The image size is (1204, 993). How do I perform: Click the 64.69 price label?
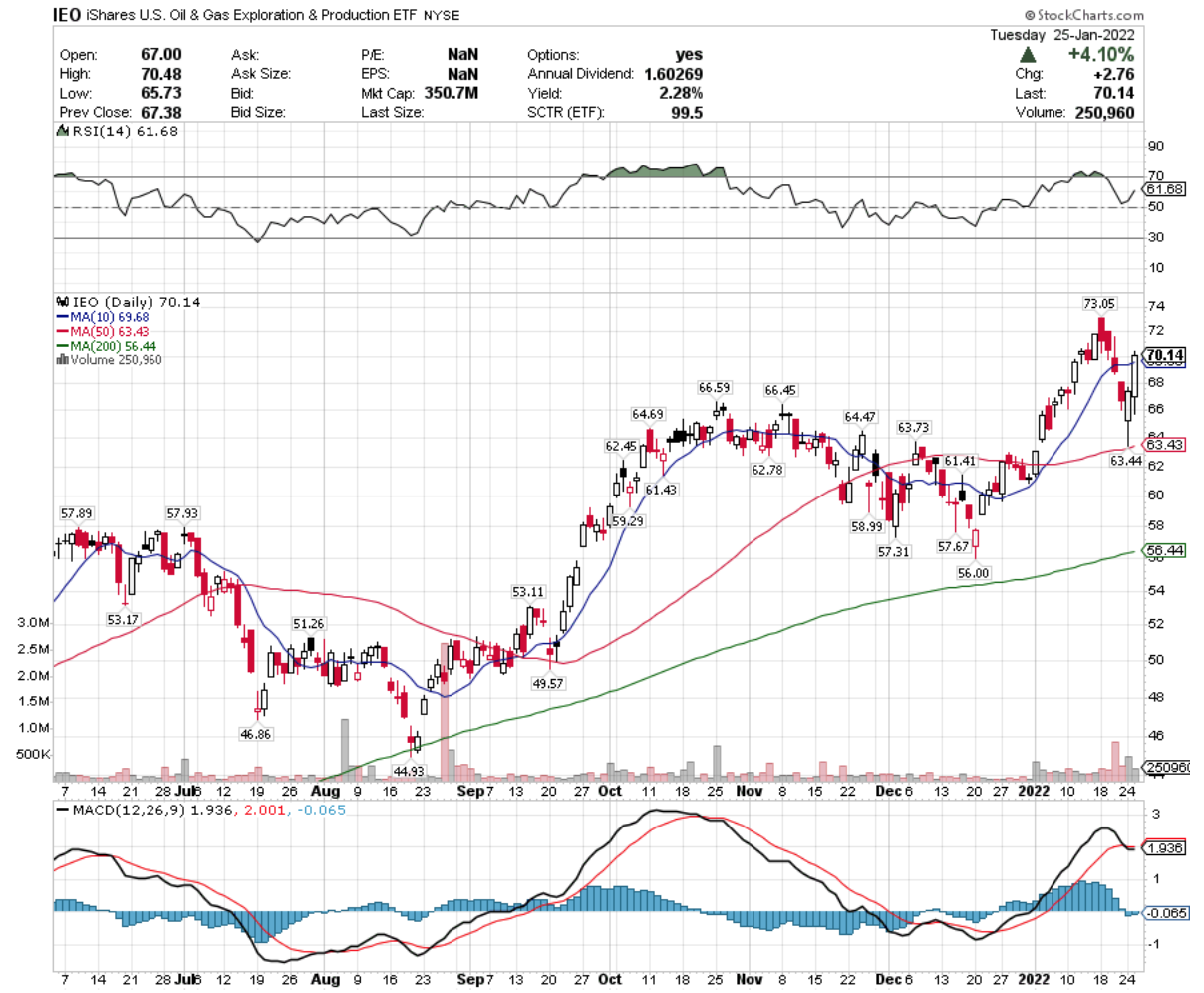pos(648,414)
